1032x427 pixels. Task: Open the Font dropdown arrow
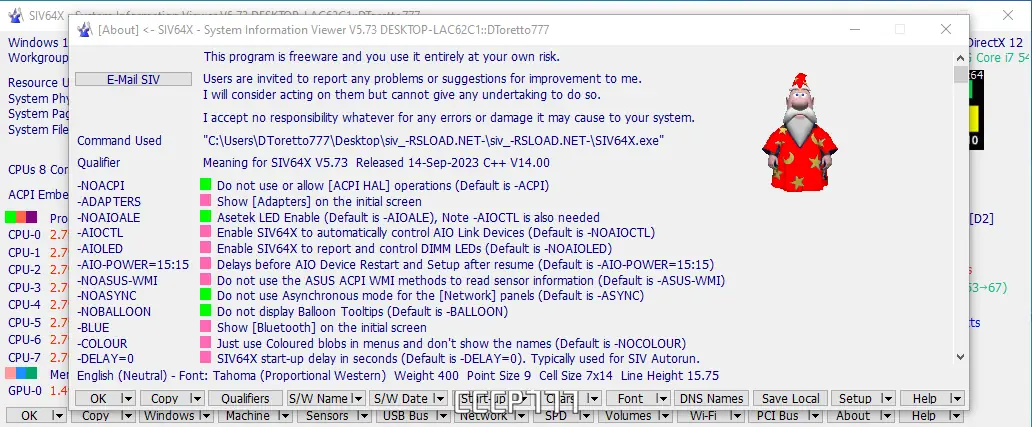coord(662,398)
